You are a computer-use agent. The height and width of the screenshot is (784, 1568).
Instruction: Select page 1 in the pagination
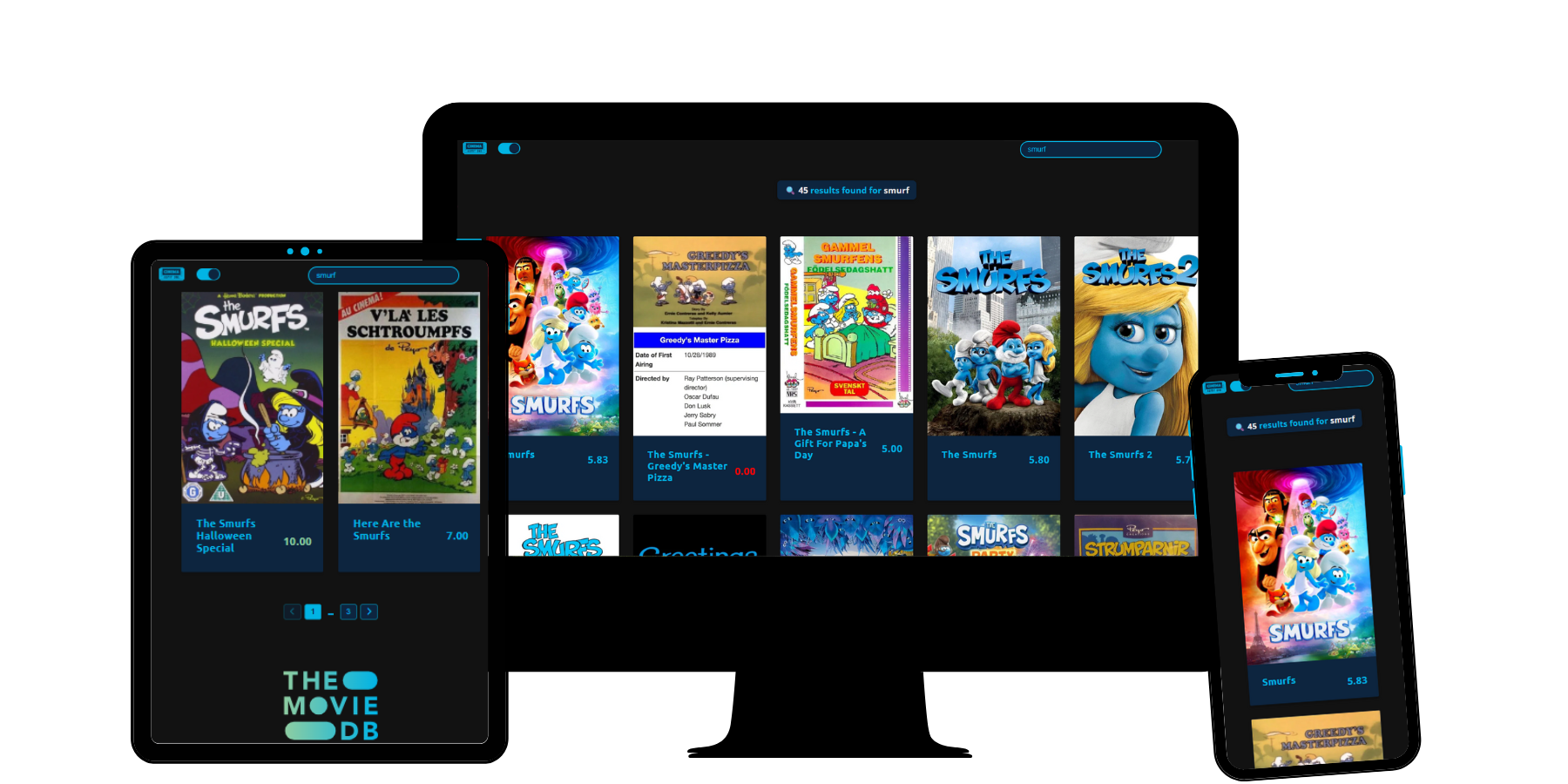pyautogui.click(x=313, y=612)
